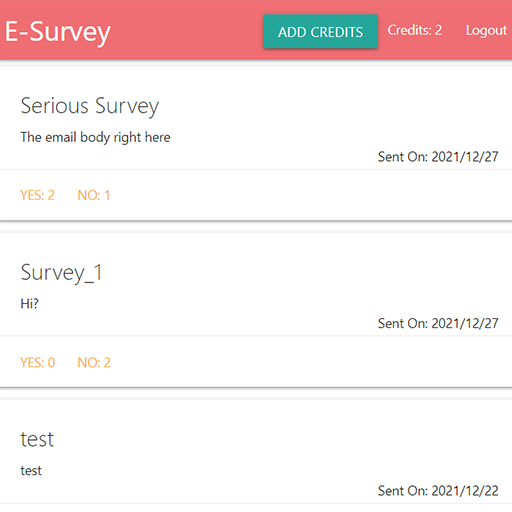Click the Sent On 2021/12/22 date
Screen dimensions: 512x512
pos(438,491)
